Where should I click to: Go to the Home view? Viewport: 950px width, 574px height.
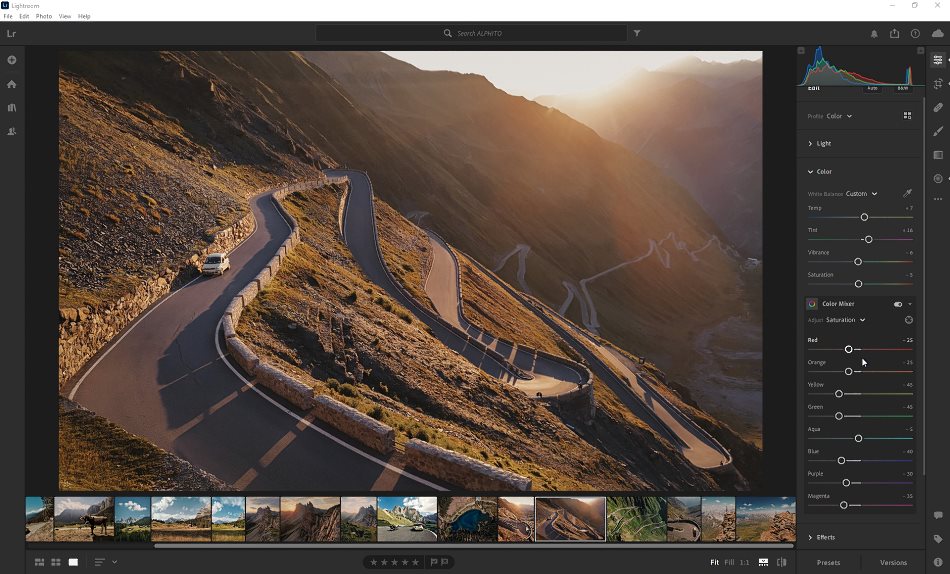click(x=12, y=84)
